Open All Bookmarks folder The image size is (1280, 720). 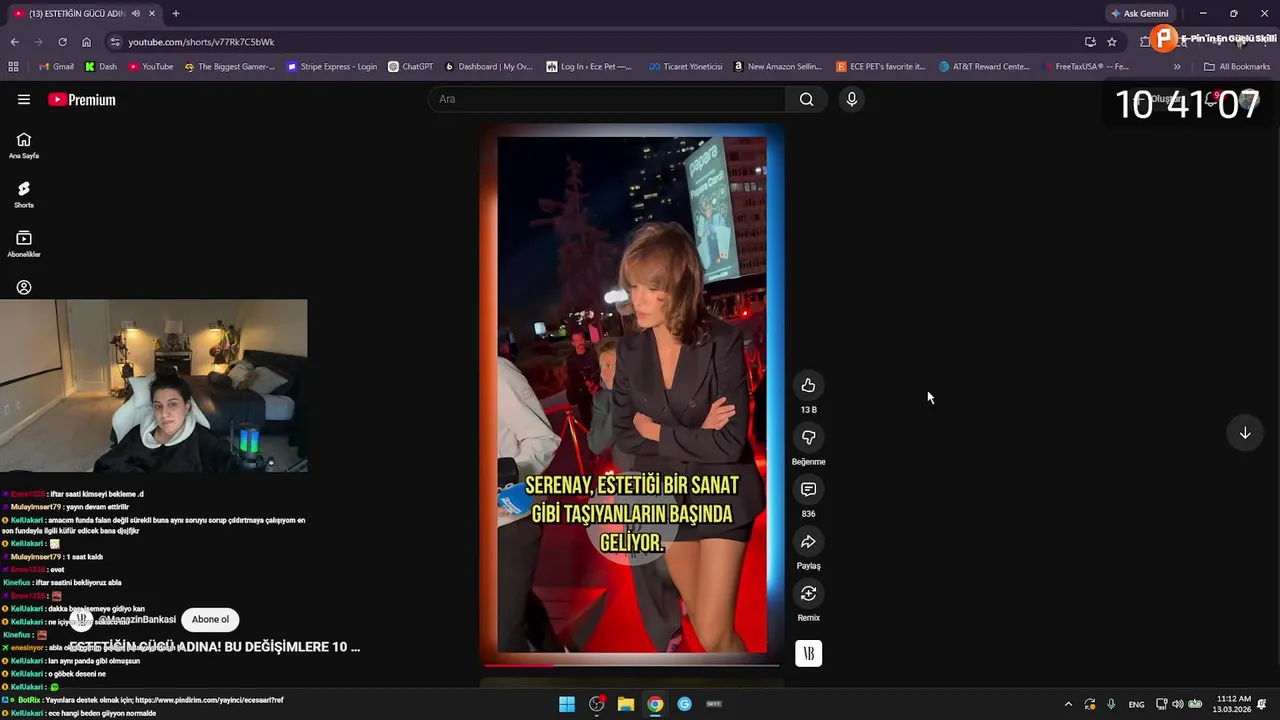(1237, 67)
